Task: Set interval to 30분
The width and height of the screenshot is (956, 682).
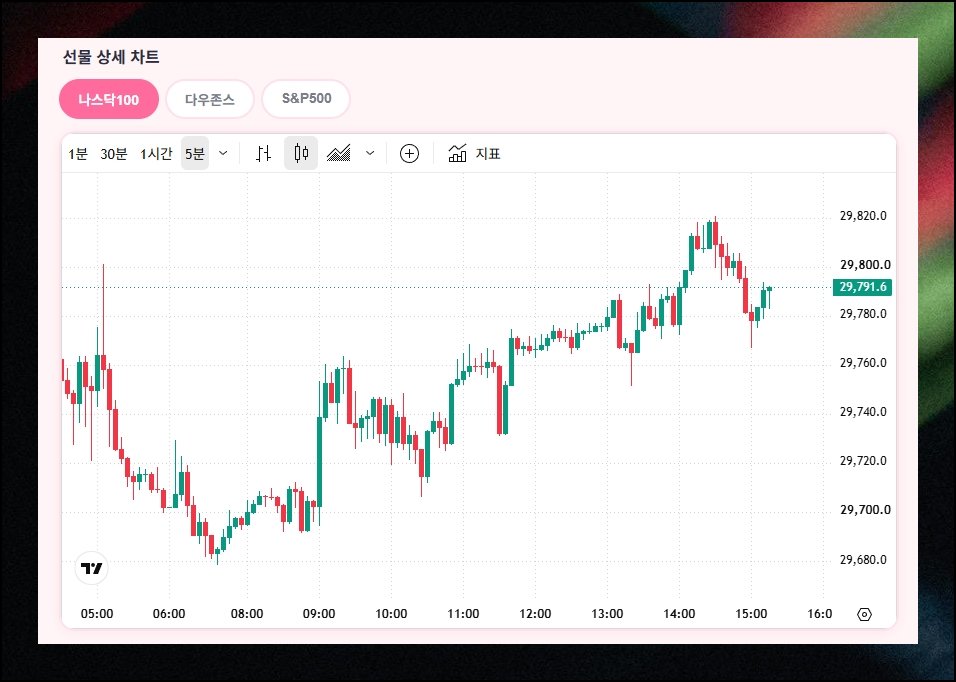Action: pos(113,154)
